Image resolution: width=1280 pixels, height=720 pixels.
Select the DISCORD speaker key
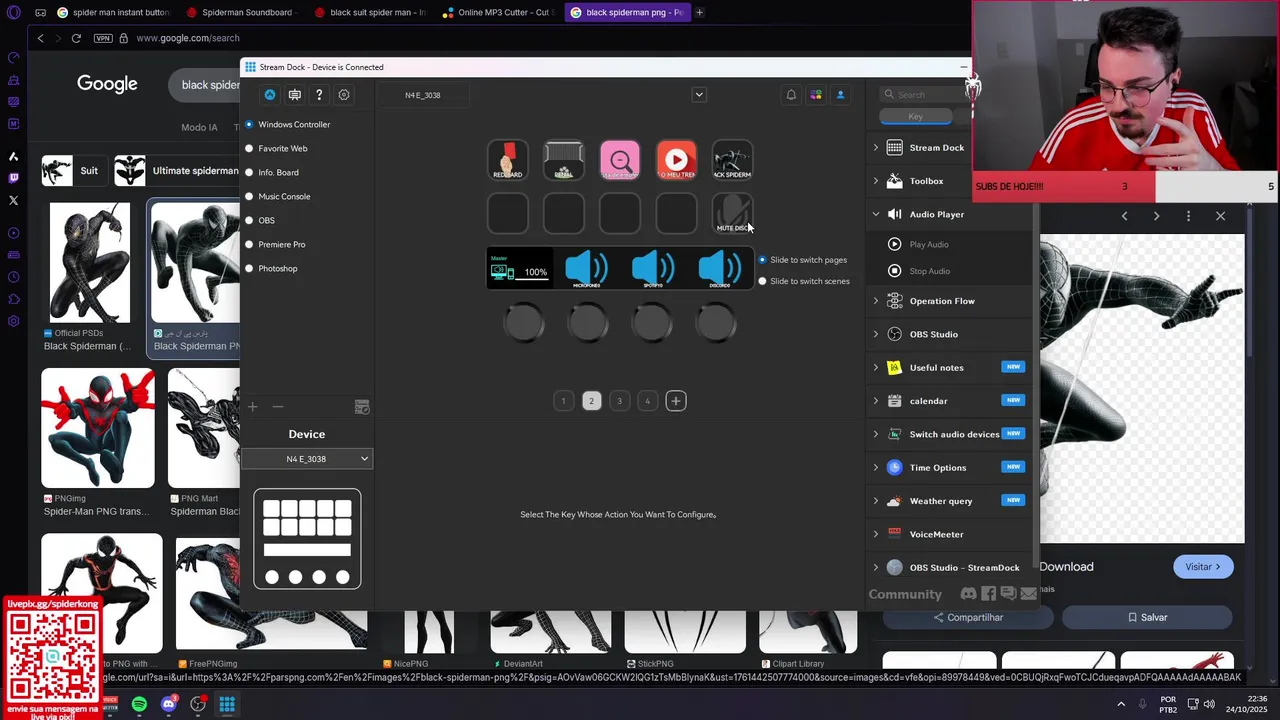click(720, 269)
